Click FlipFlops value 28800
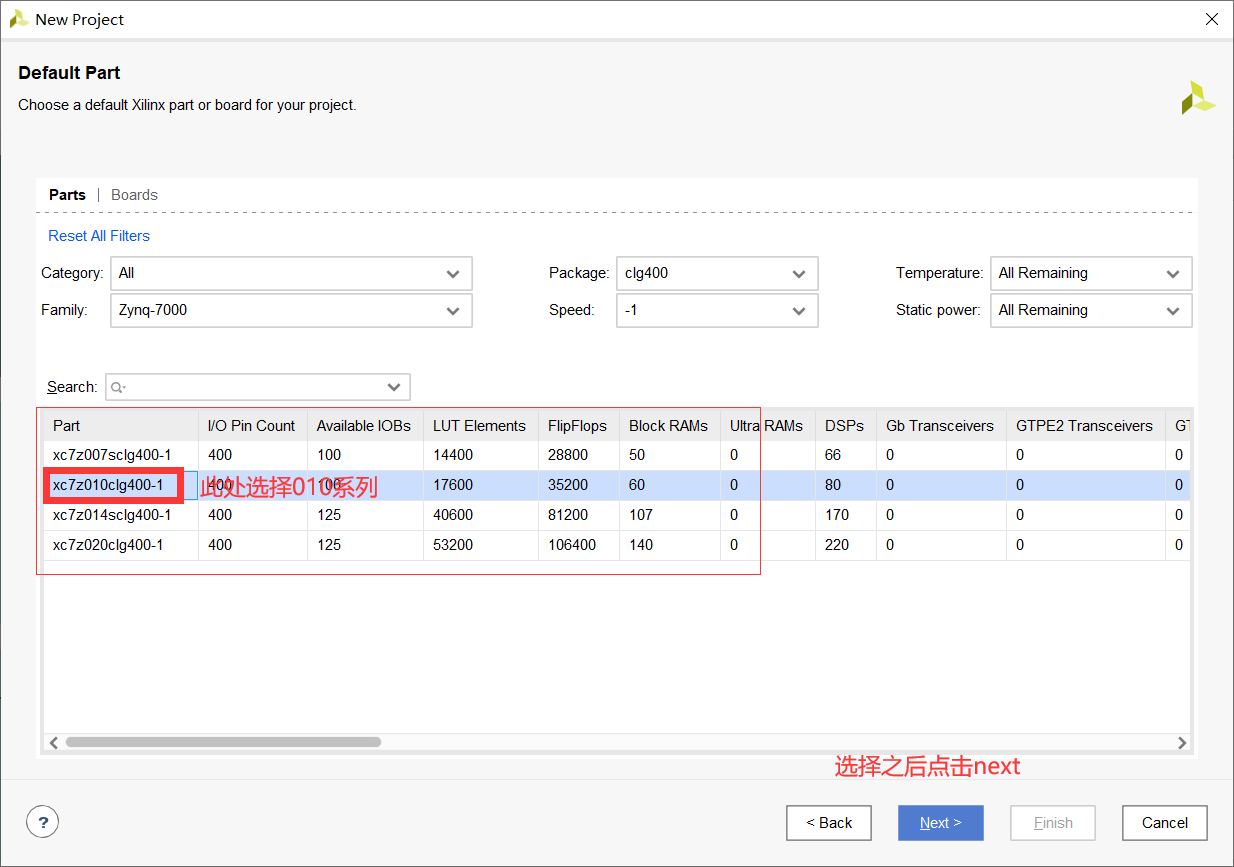 click(x=568, y=455)
